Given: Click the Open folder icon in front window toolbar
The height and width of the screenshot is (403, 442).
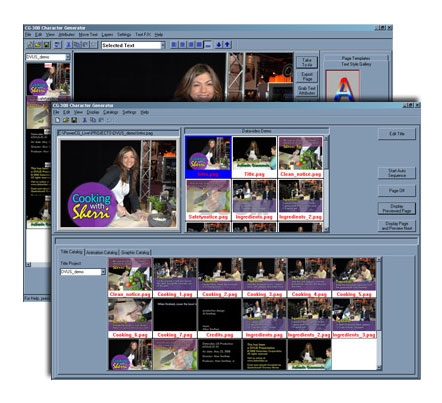Looking at the screenshot, I should 66,120.
